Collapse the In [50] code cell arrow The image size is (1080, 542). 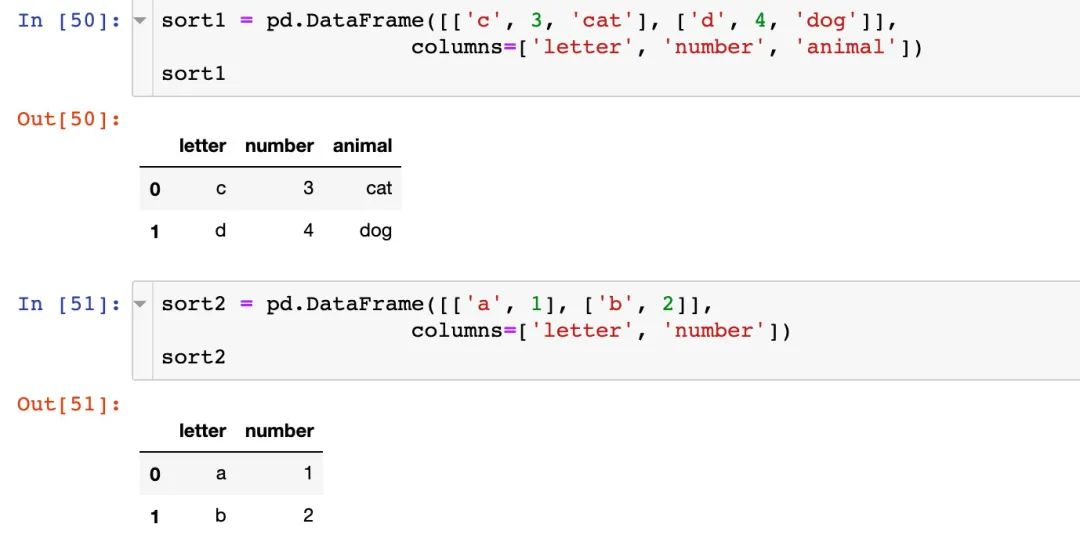coord(139,21)
